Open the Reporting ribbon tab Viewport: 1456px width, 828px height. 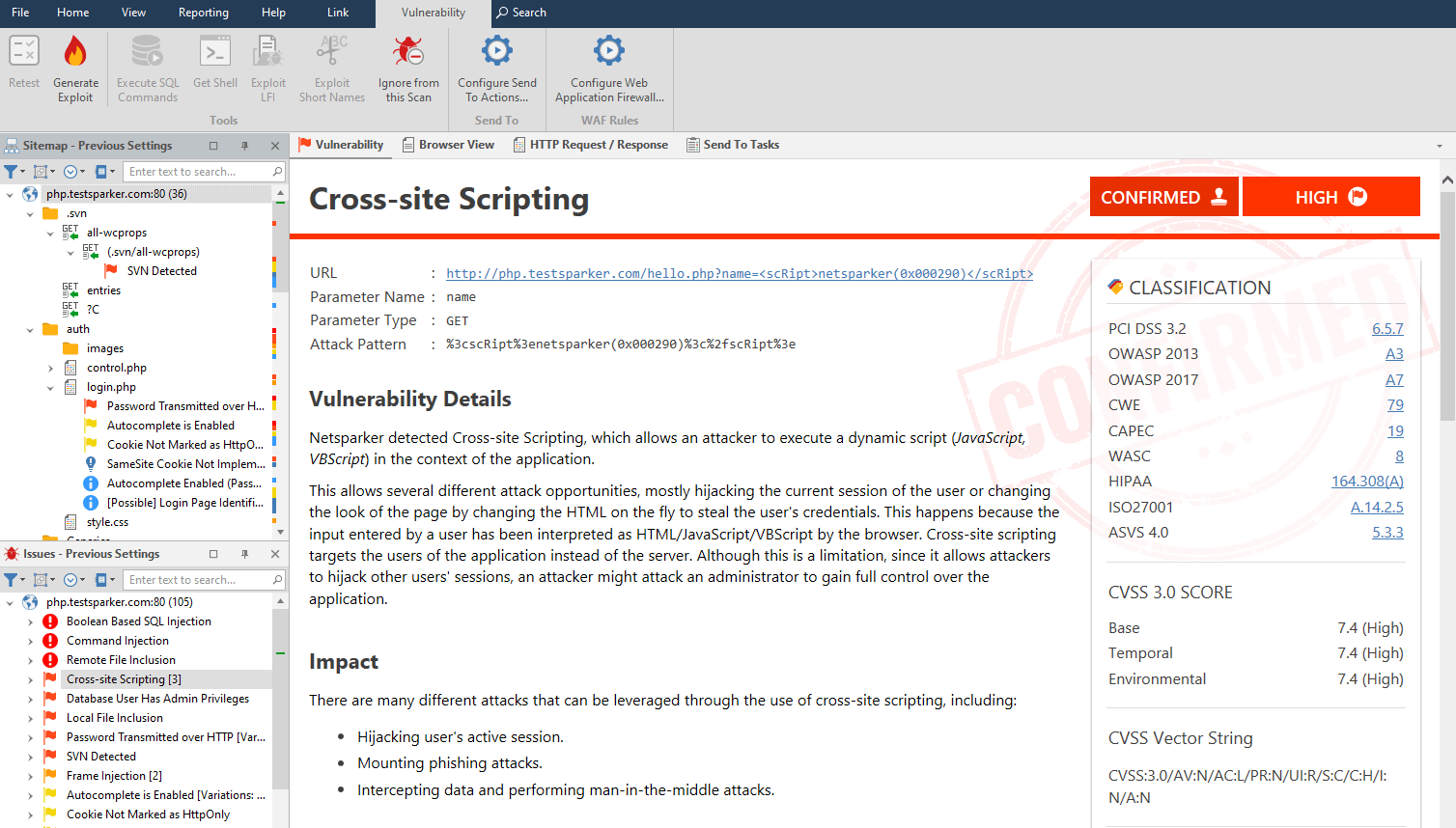click(204, 13)
